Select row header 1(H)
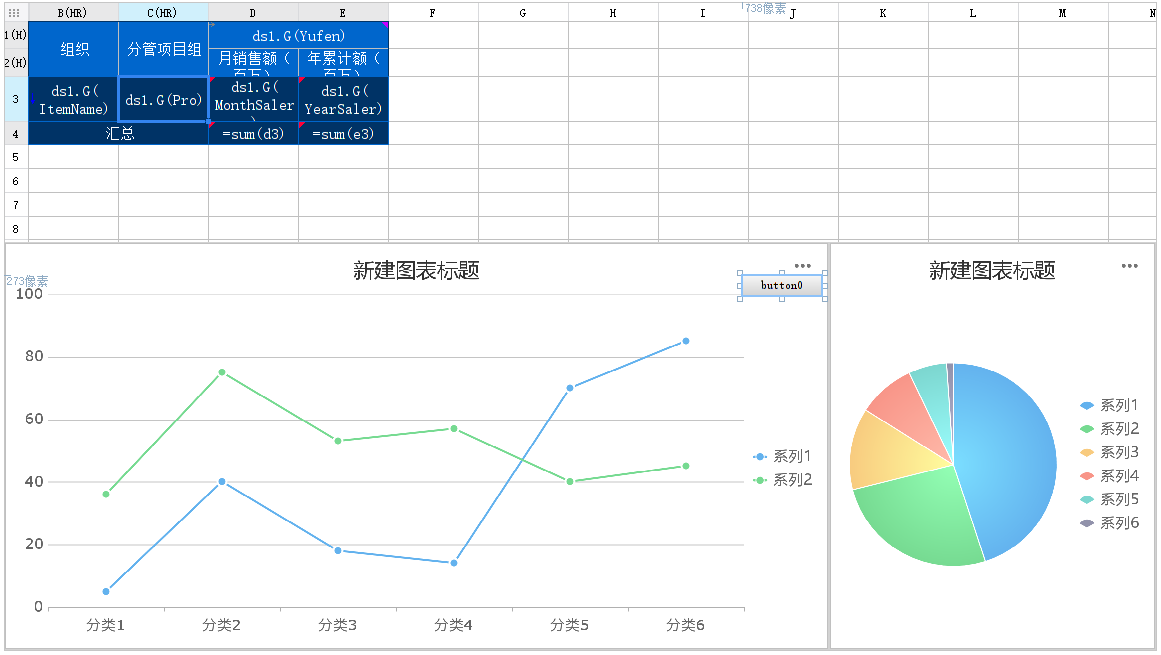This screenshot has width=1161, height=655. coord(16,35)
